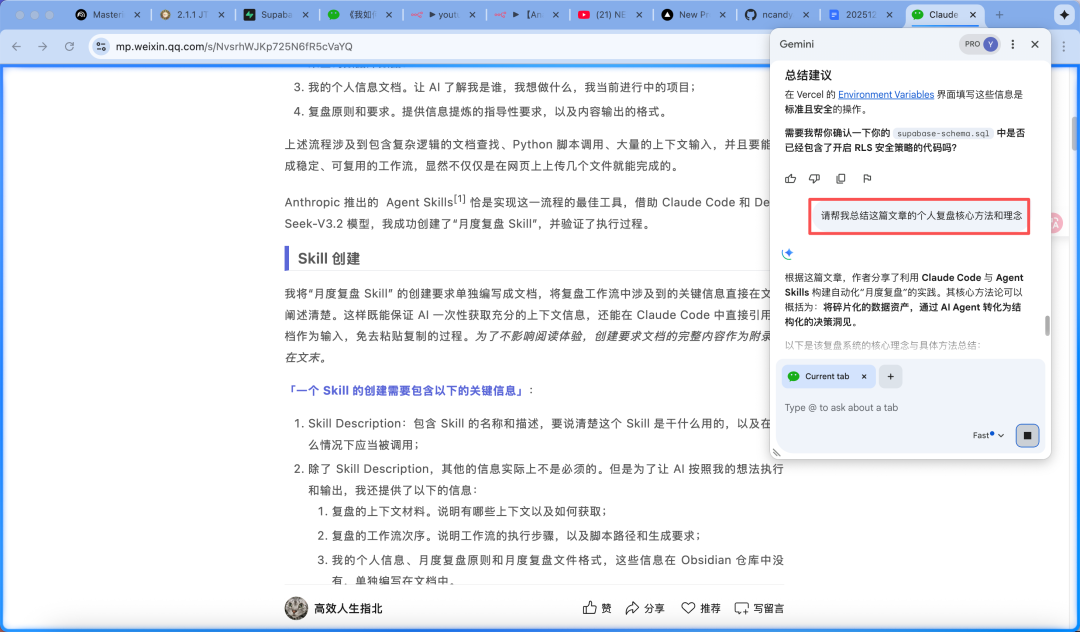Flag the Gemini response
Screen dimensions: 1080x632
pos(866,179)
